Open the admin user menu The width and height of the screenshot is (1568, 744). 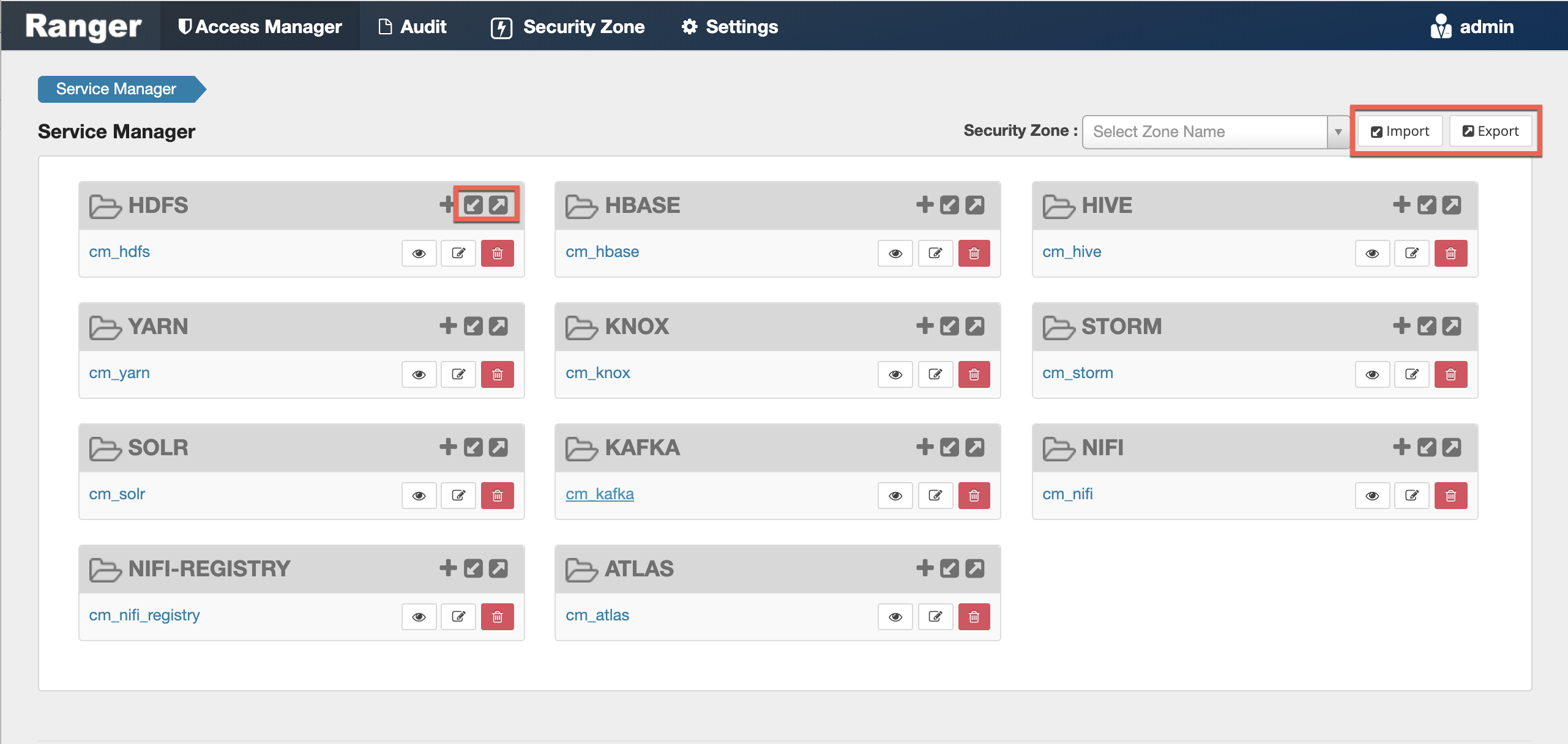(1473, 26)
